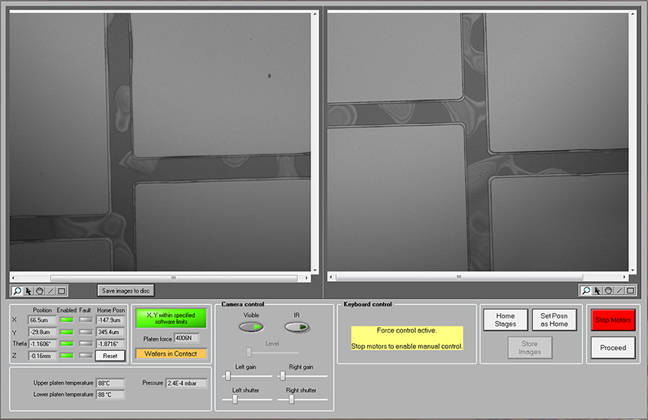Reset the Z home position
Screen dimensions: 648x420
point(110,355)
